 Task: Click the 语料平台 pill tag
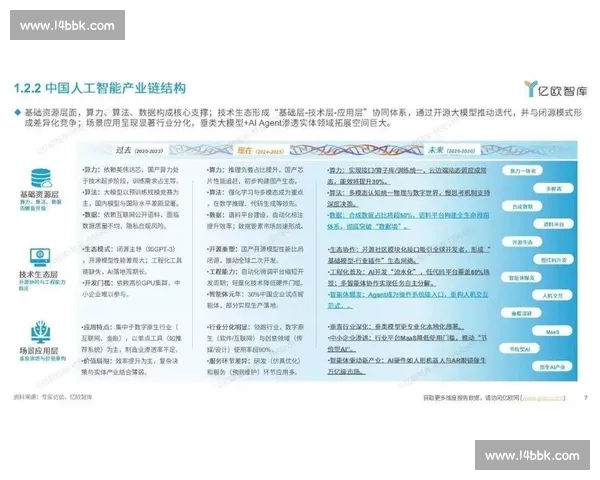point(554,224)
